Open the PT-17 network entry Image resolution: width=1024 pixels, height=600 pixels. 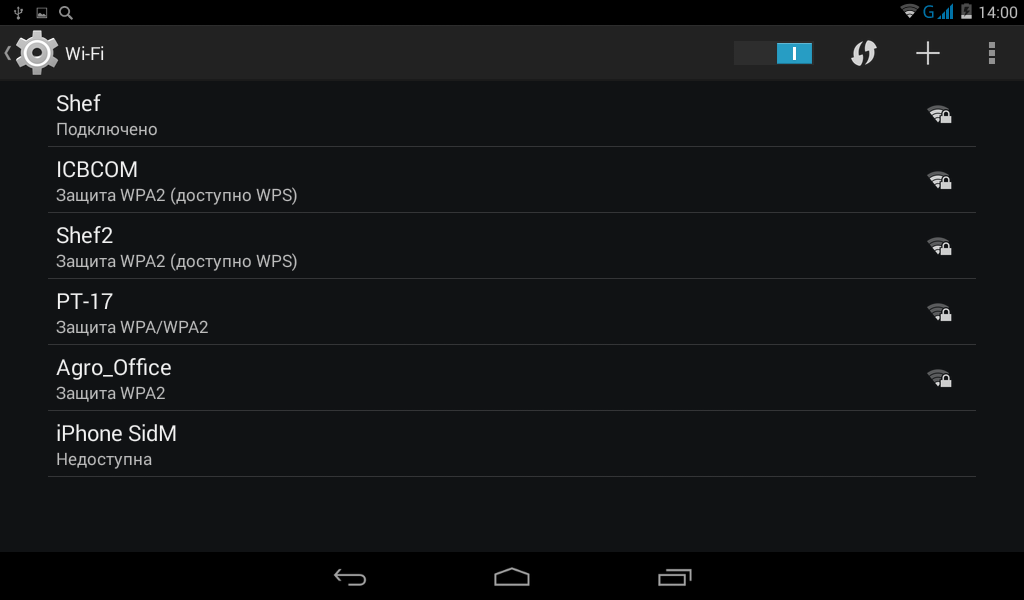(x=512, y=312)
